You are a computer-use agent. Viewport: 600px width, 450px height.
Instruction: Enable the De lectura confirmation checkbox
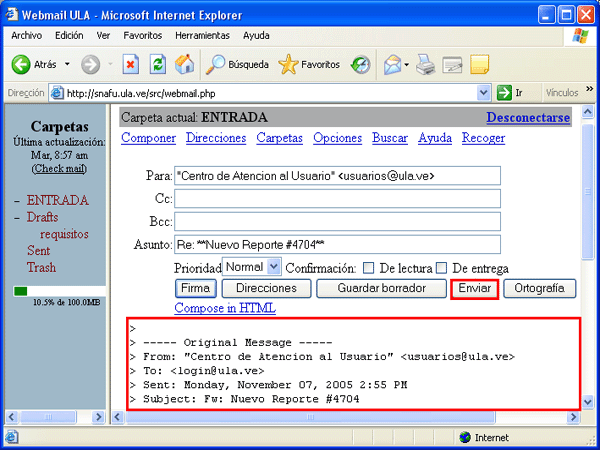click(x=368, y=268)
